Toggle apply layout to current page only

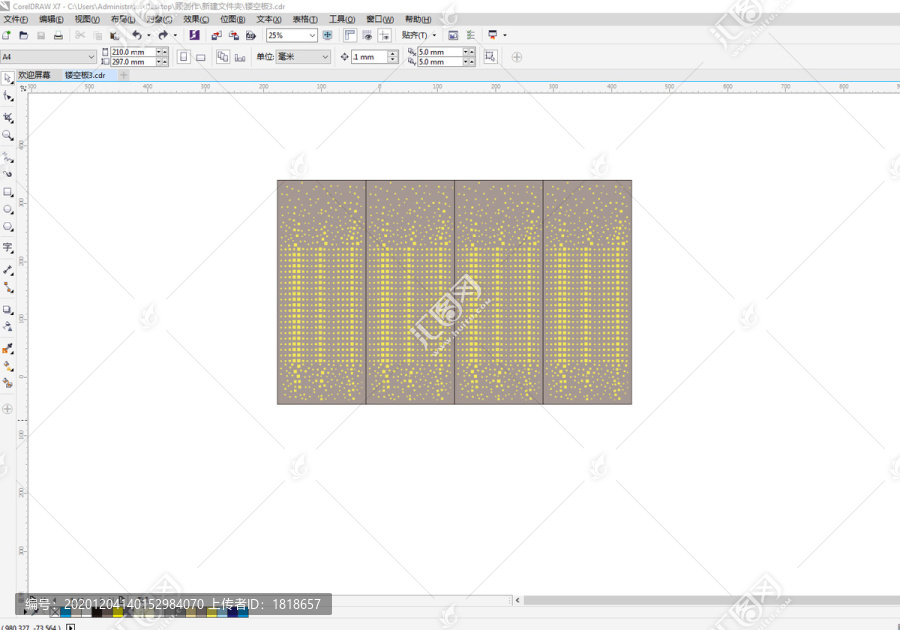tap(240, 57)
